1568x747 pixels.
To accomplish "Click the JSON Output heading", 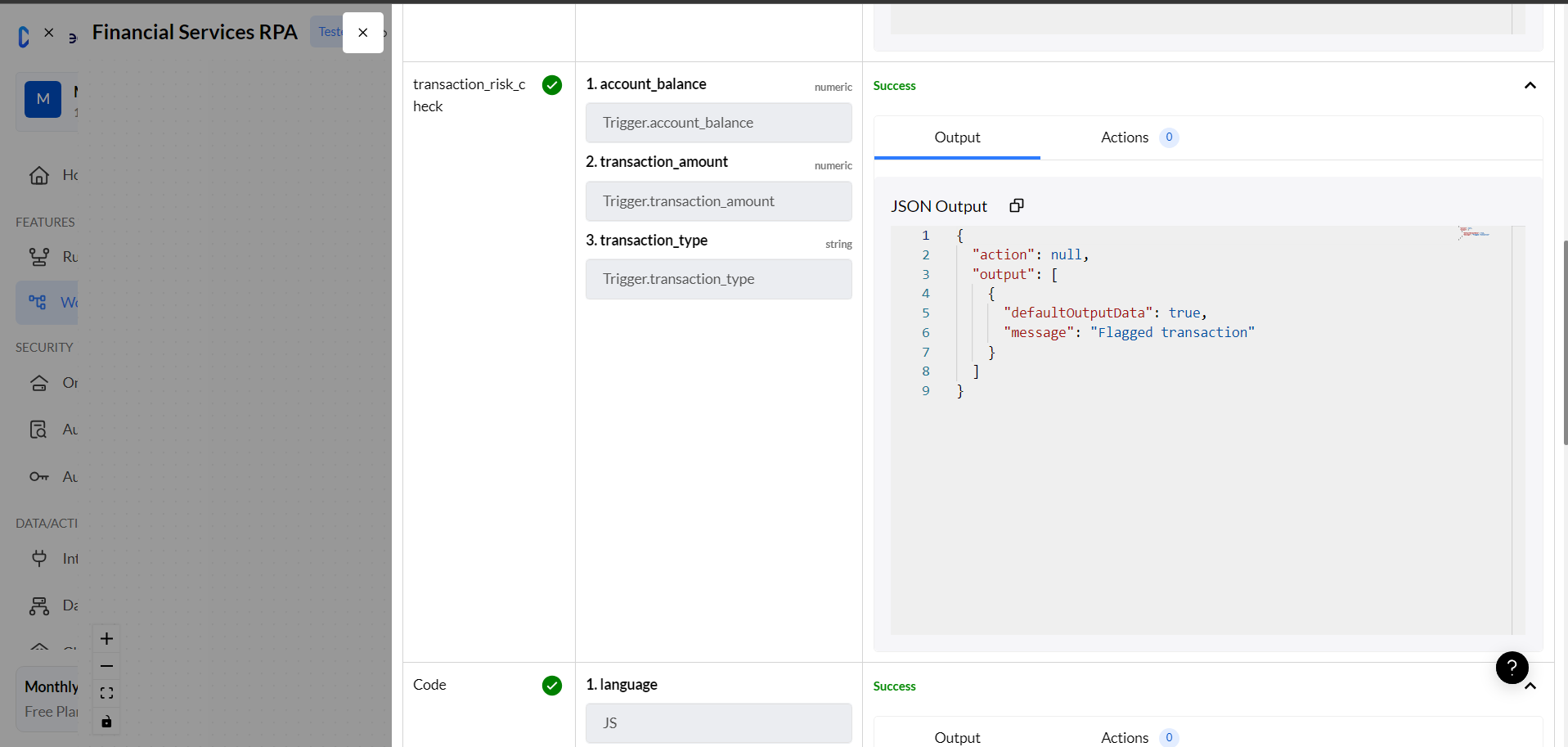I will (939, 206).
